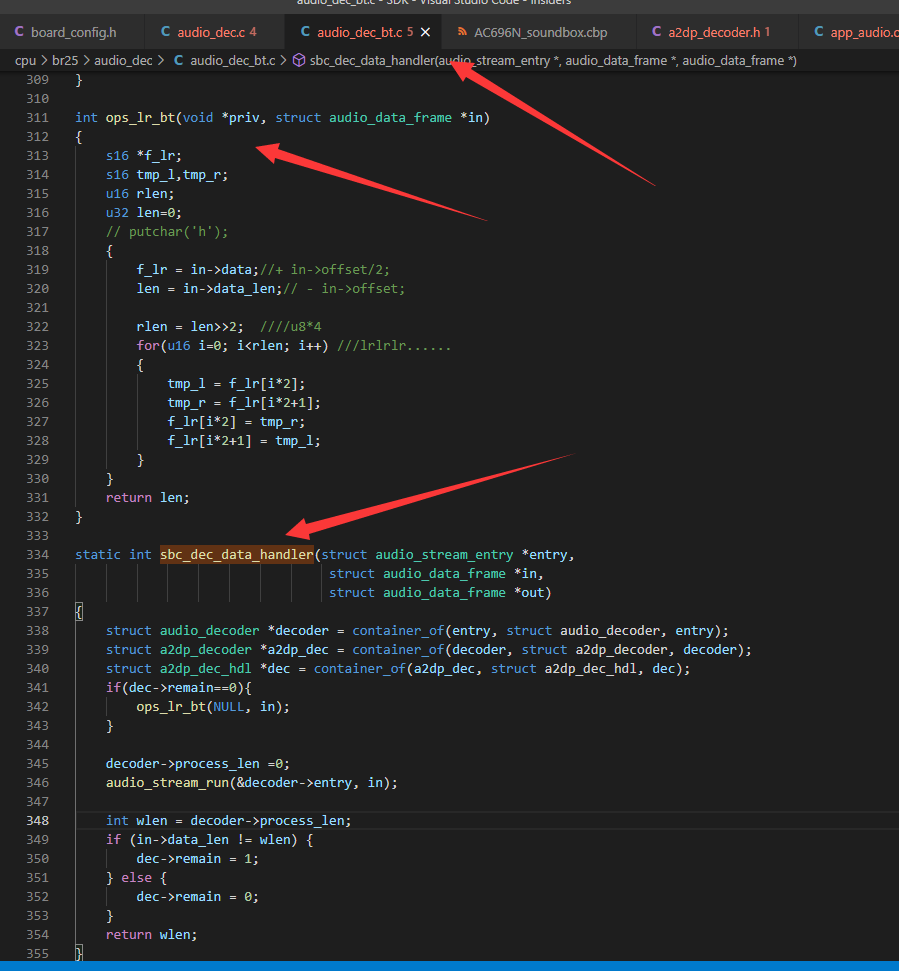Click 'f_lr[i*2+1] = tmp_l;' statement
899x971 pixels.
244,441
